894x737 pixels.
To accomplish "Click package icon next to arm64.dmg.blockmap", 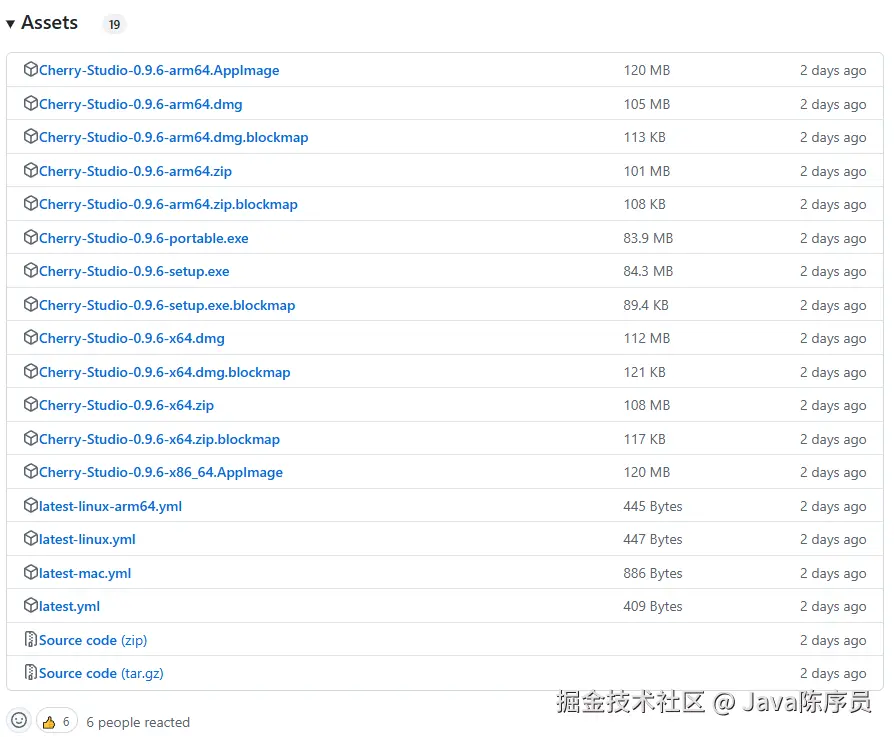I will [30, 137].
